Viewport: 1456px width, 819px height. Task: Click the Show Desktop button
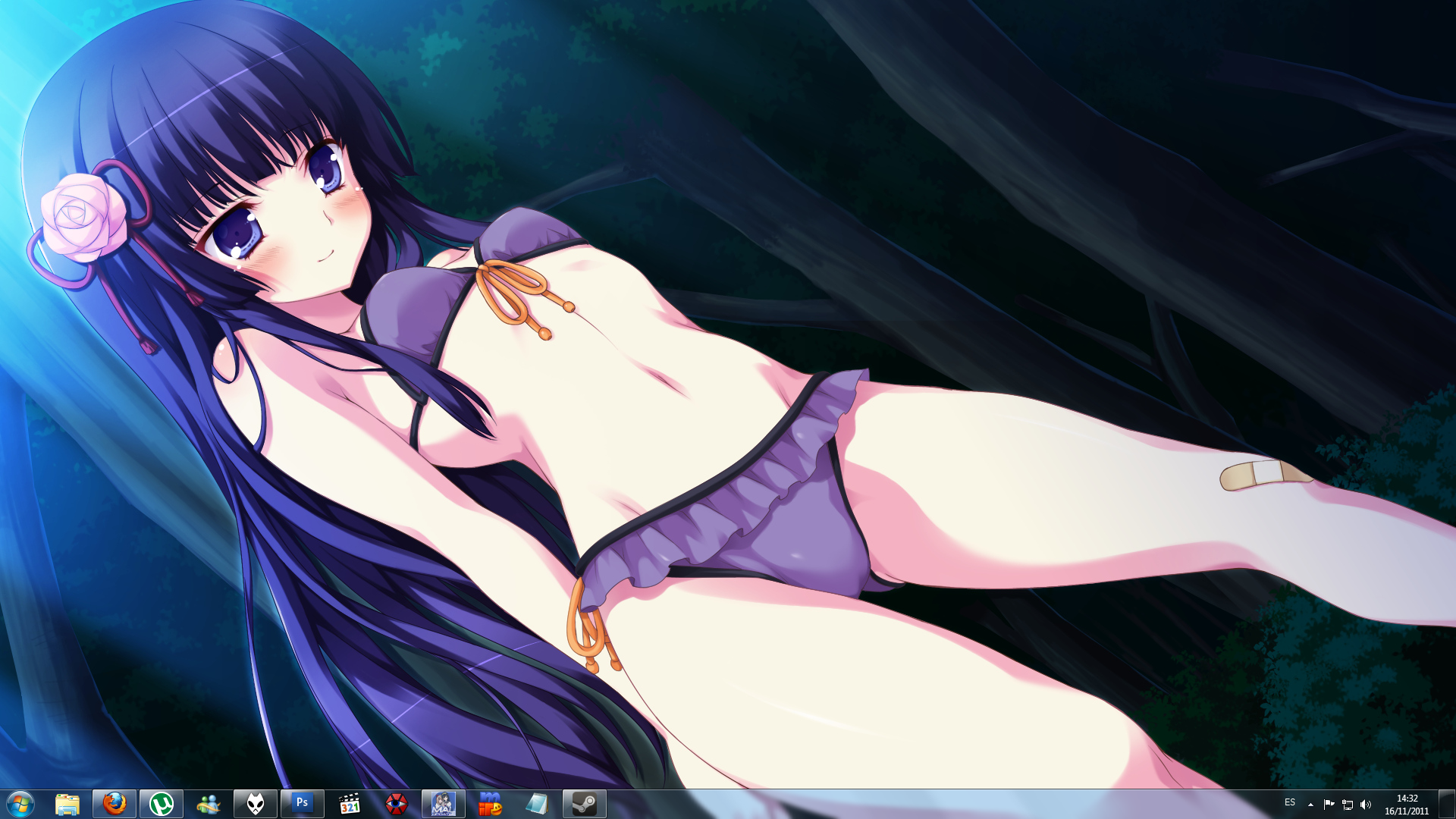(x=1447, y=804)
